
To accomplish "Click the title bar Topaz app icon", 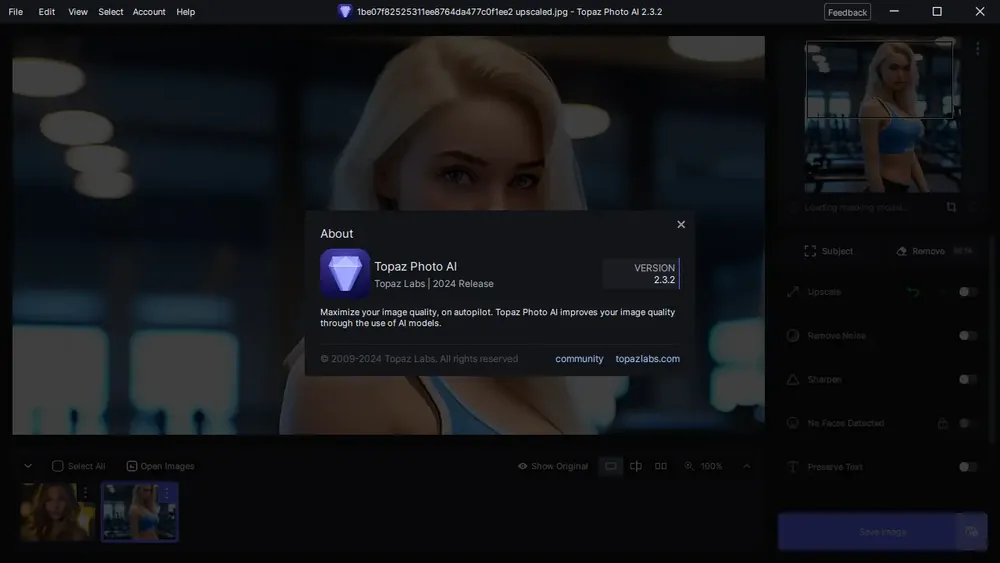I will point(344,11).
